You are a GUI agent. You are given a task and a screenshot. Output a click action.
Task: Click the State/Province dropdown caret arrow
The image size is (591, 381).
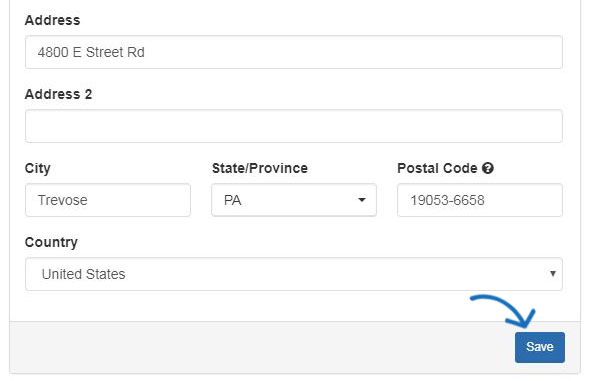pos(362,200)
